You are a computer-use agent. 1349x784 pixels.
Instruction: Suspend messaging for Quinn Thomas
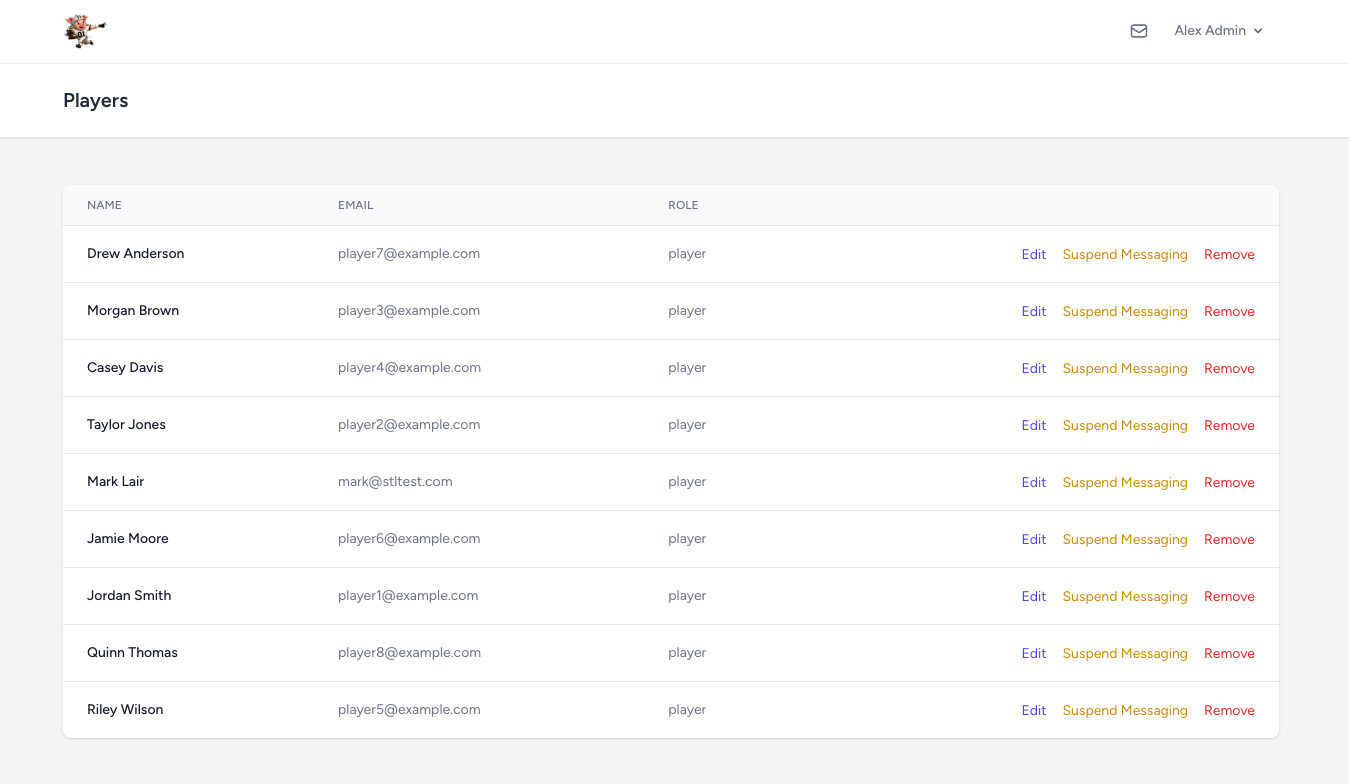click(1125, 653)
